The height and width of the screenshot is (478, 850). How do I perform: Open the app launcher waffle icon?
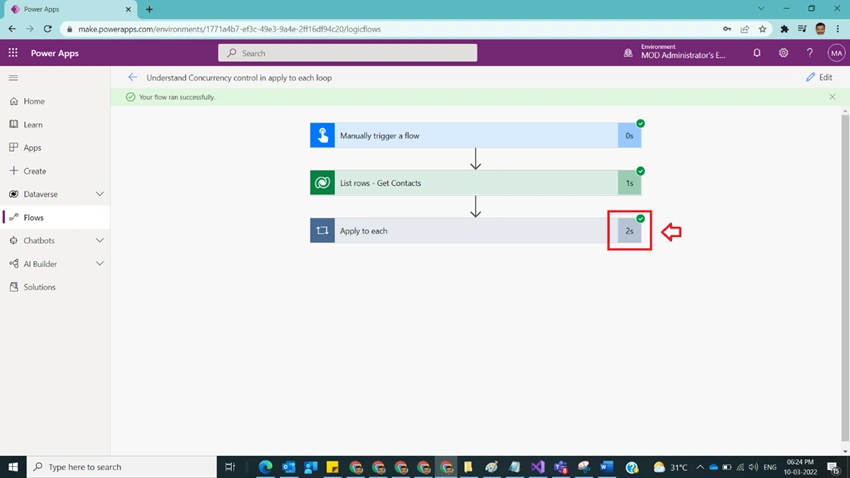pos(13,53)
